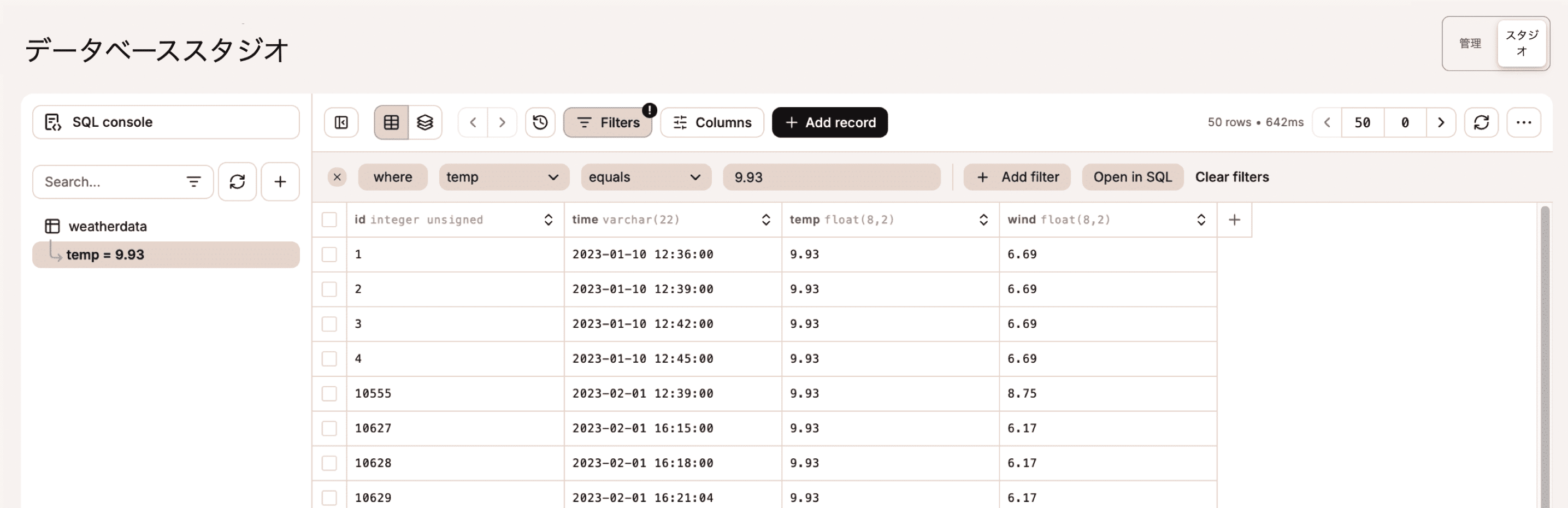This screenshot has height=508, width=1568.
Task: Toggle the select-all rows checkbox
Action: 329,220
